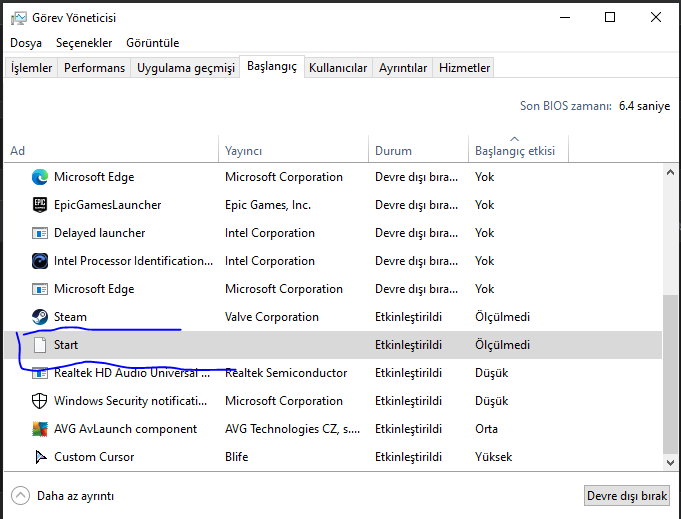This screenshot has height=519, width=681.
Task: Switch to the Ayrıntılar tab
Action: (x=403, y=68)
